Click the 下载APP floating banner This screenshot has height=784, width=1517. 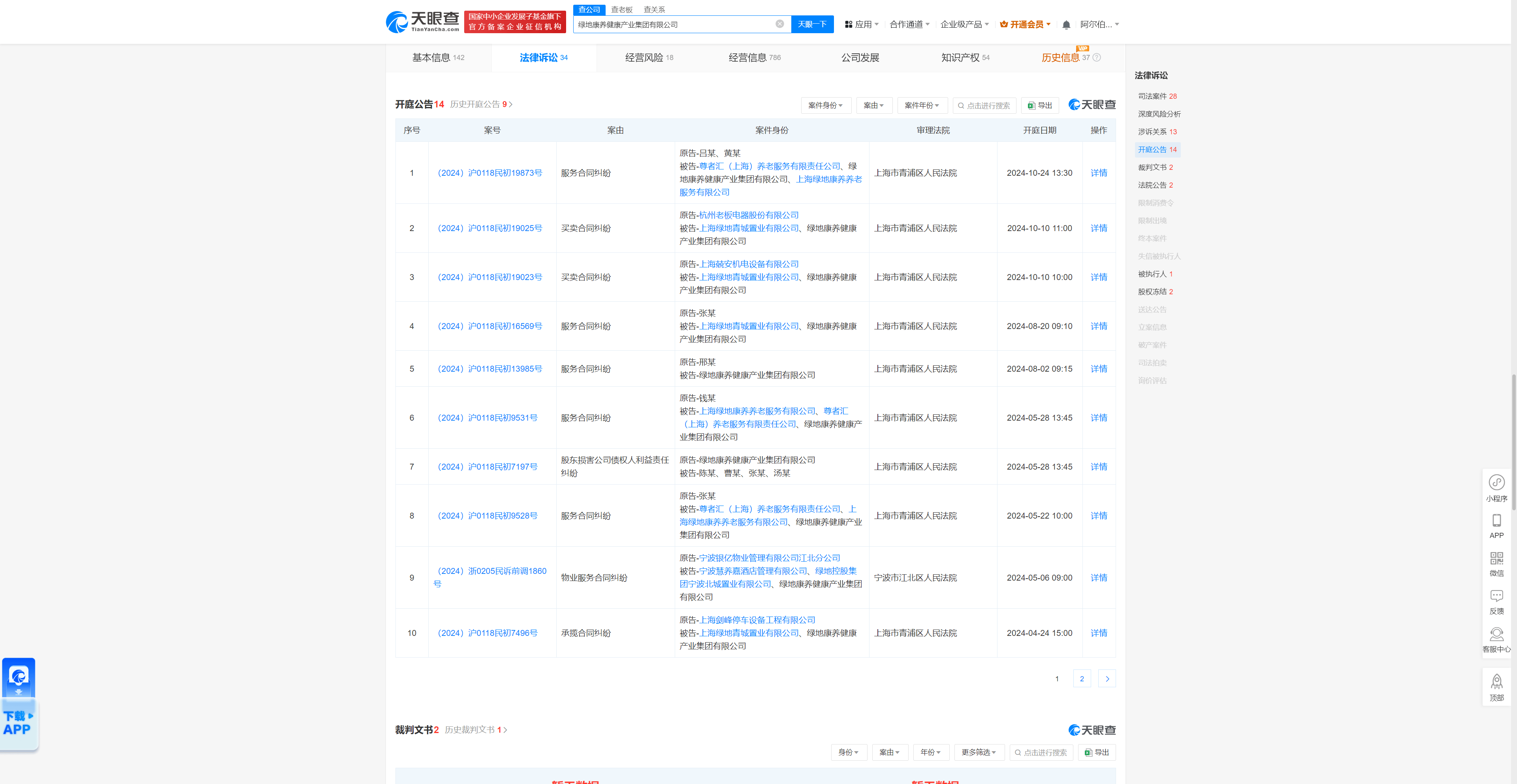[x=19, y=704]
